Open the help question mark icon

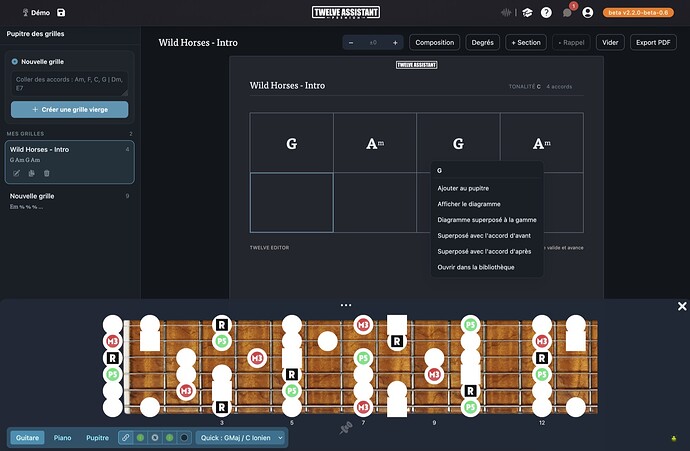click(x=546, y=13)
